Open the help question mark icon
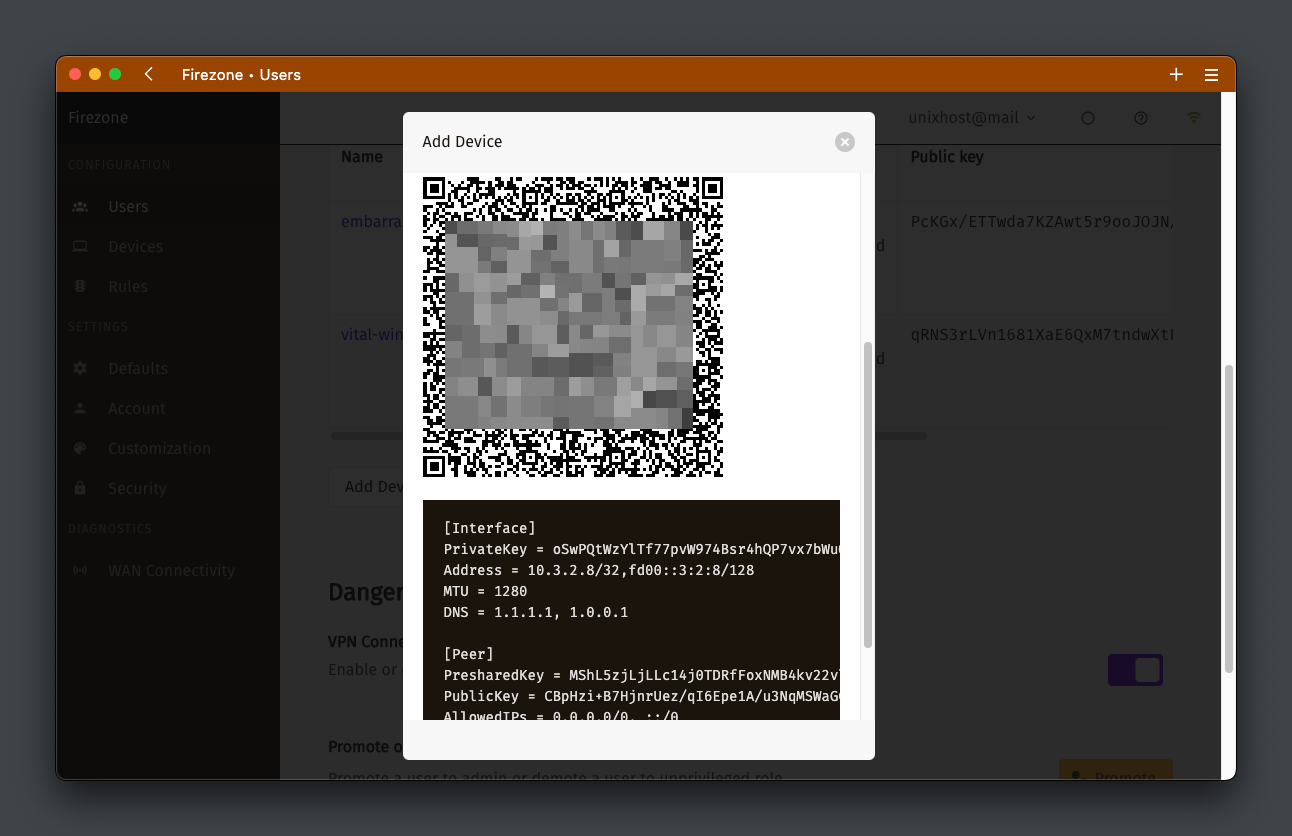The height and width of the screenshot is (836, 1292). tap(1141, 118)
